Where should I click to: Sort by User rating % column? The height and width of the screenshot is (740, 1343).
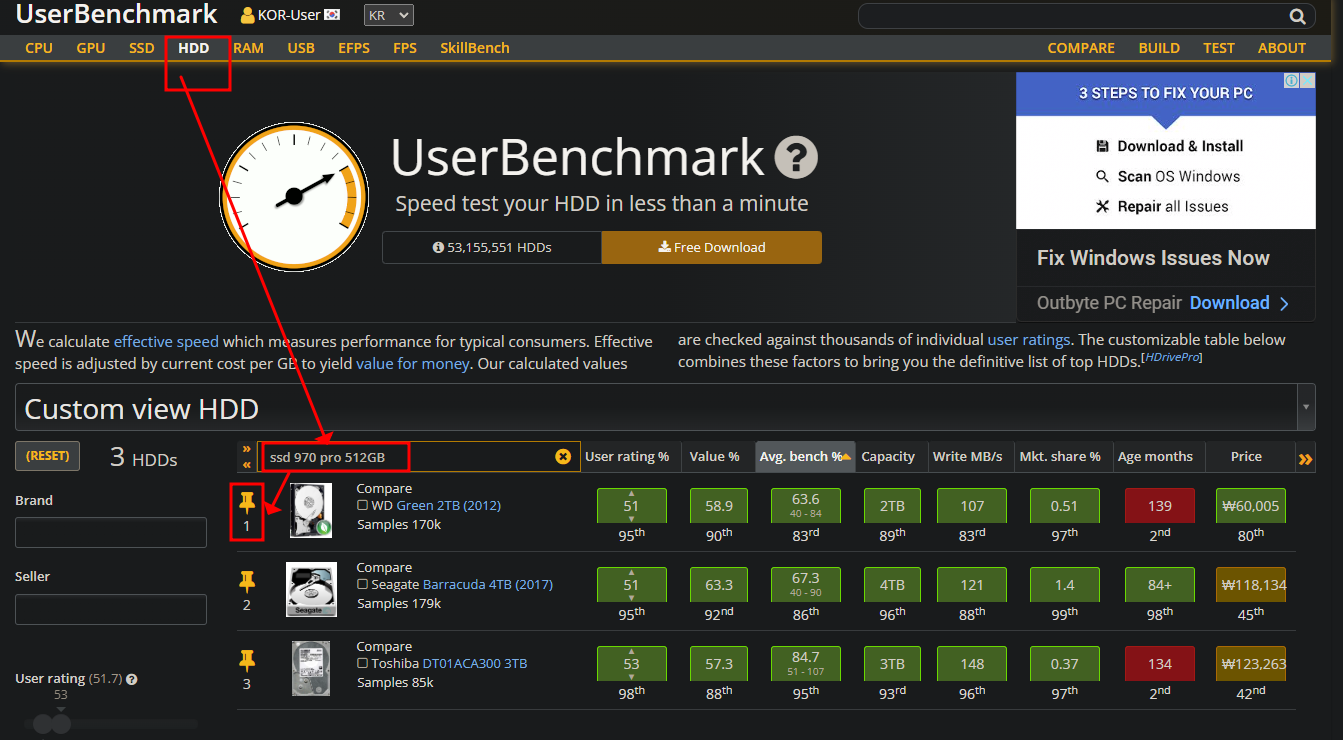point(627,457)
